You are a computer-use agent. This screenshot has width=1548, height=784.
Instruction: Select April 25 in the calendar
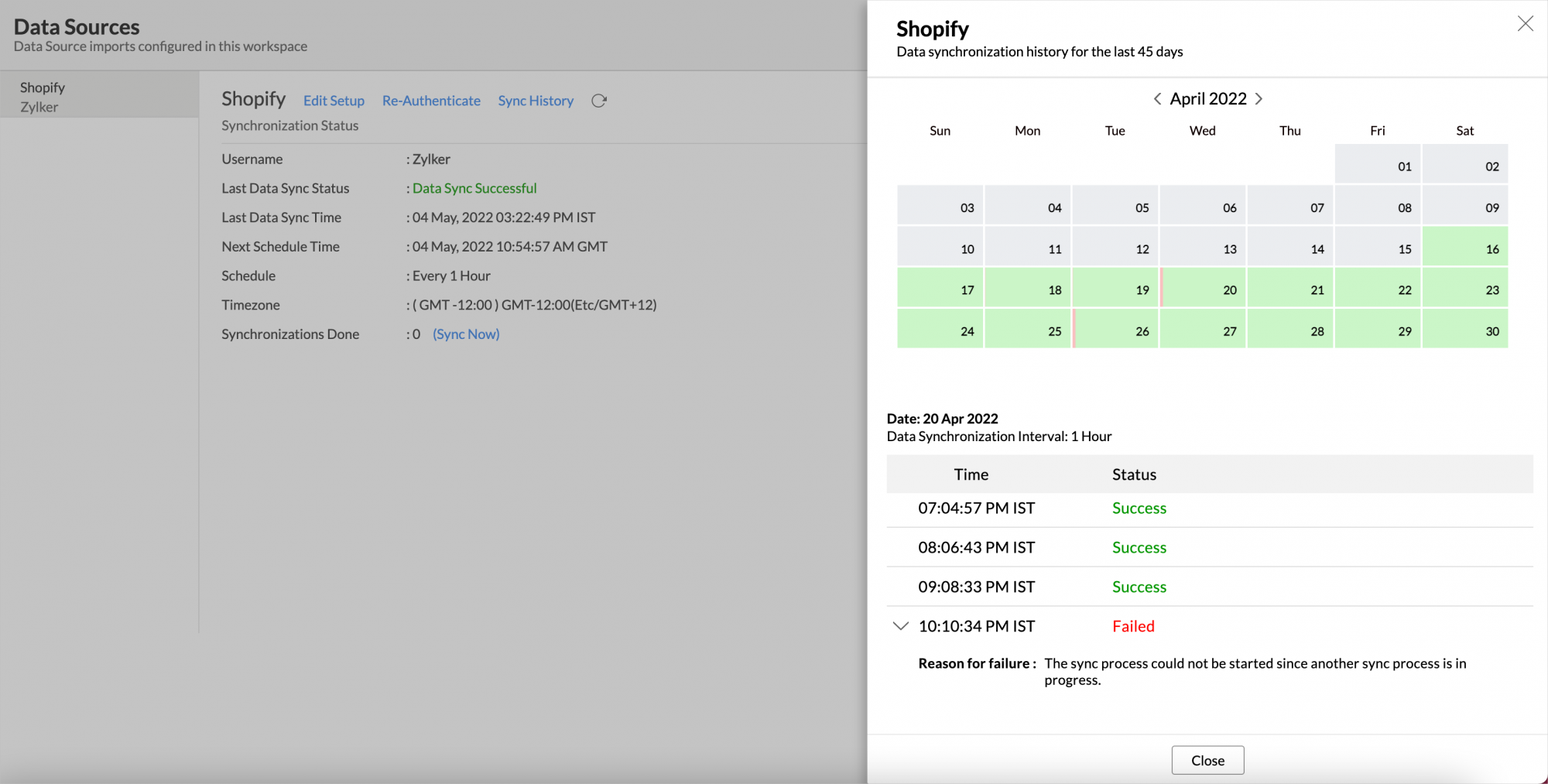1028,328
